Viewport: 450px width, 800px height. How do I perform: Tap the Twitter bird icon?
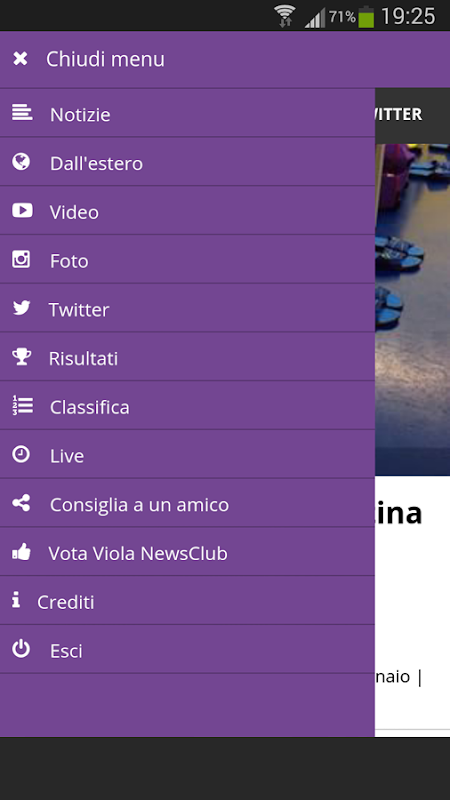click(21, 308)
